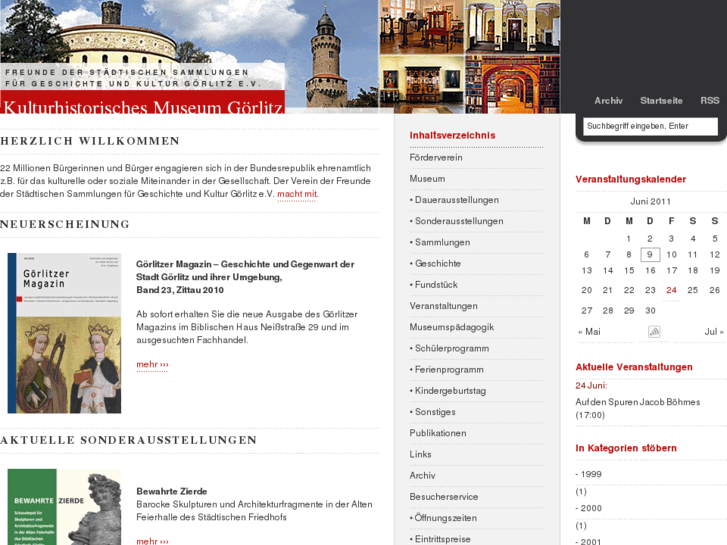Open the Bewahrte Zierde exhibition thumbnail
Viewport: 727px width, 545px height.
[x=64, y=507]
